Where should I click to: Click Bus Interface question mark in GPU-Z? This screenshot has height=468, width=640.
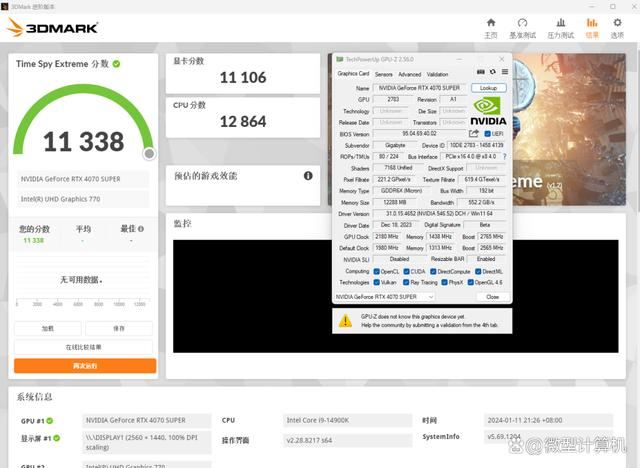(505, 156)
